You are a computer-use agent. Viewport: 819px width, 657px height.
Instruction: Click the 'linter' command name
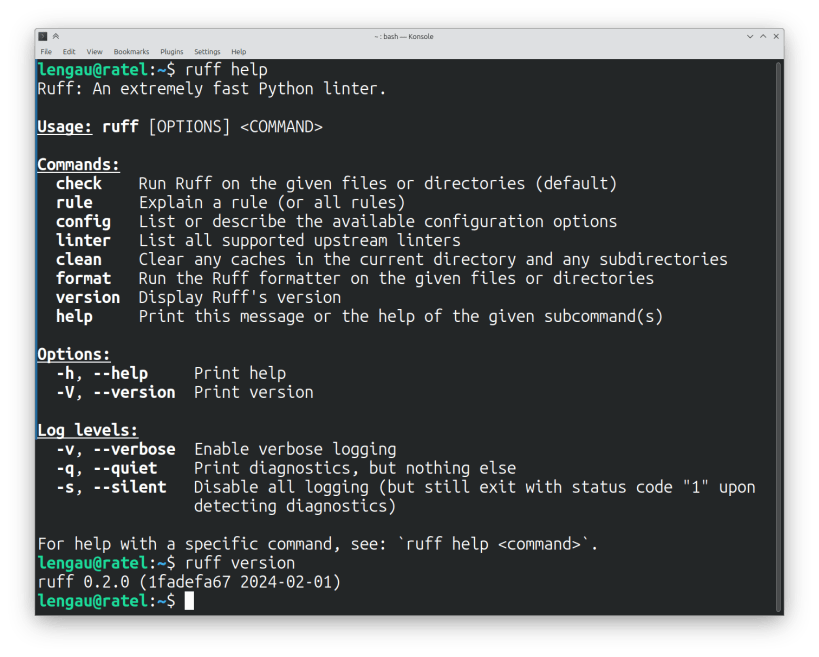(84, 241)
